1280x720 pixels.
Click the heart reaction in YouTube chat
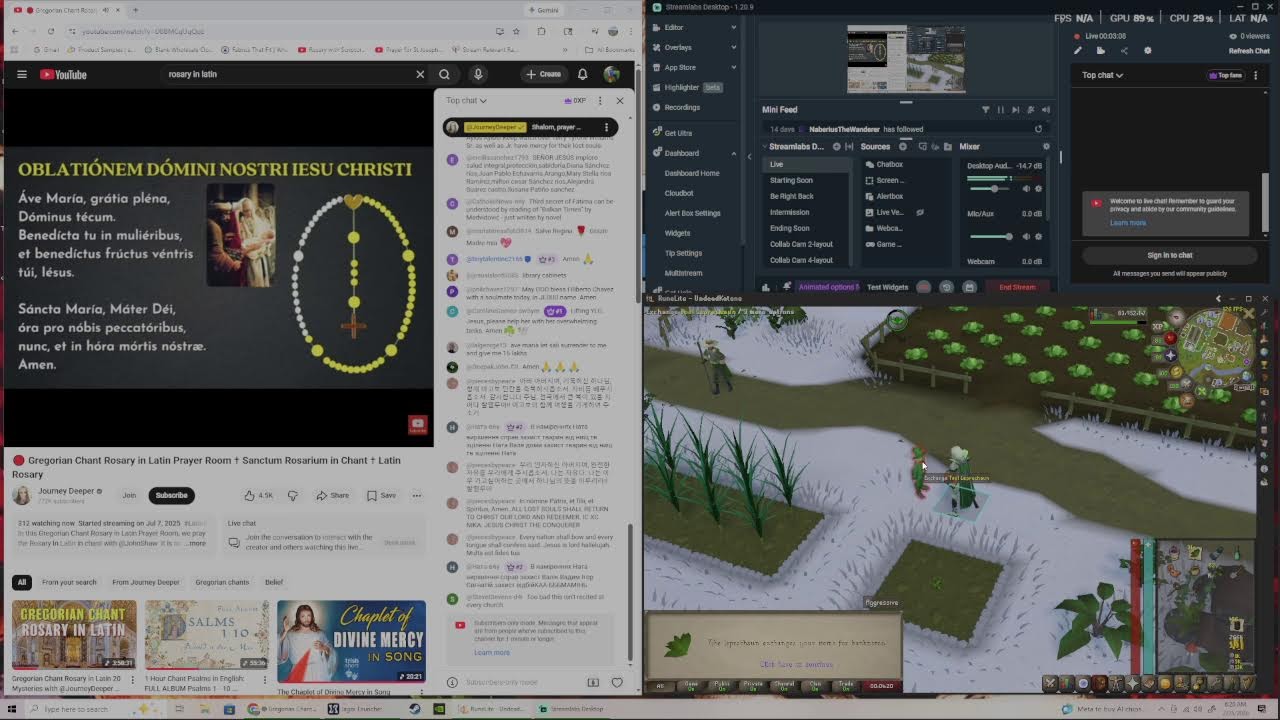pos(617,682)
